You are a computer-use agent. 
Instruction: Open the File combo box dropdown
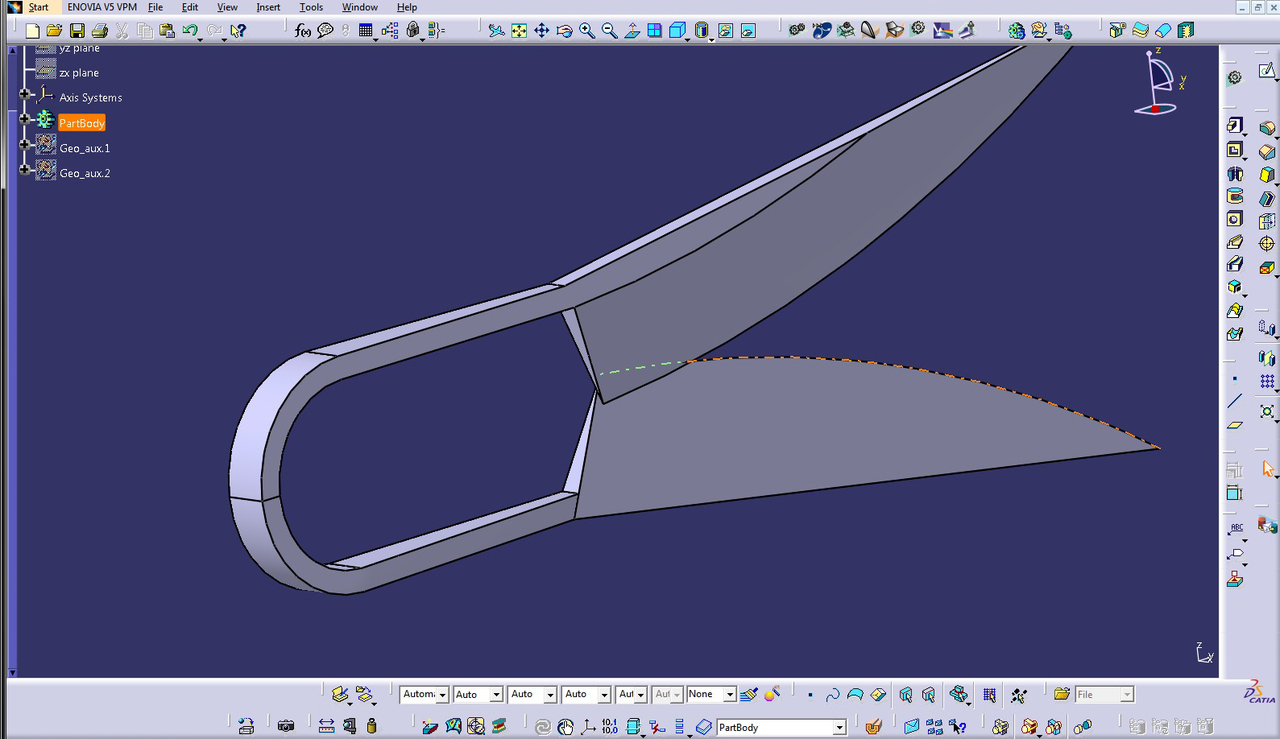[1127, 694]
